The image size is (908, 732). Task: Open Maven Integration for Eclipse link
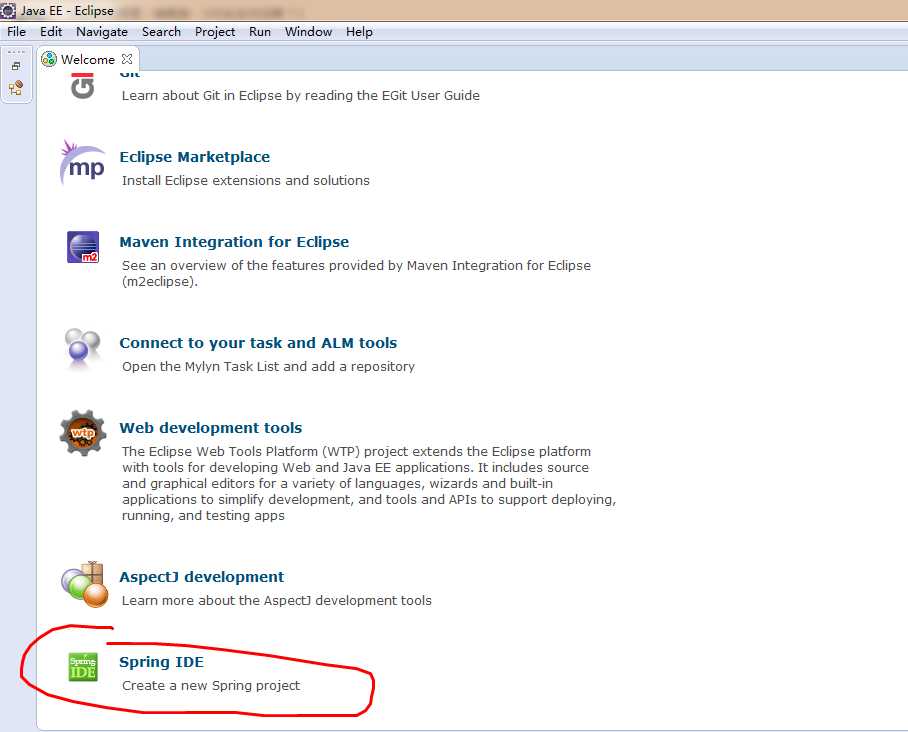tap(234, 242)
